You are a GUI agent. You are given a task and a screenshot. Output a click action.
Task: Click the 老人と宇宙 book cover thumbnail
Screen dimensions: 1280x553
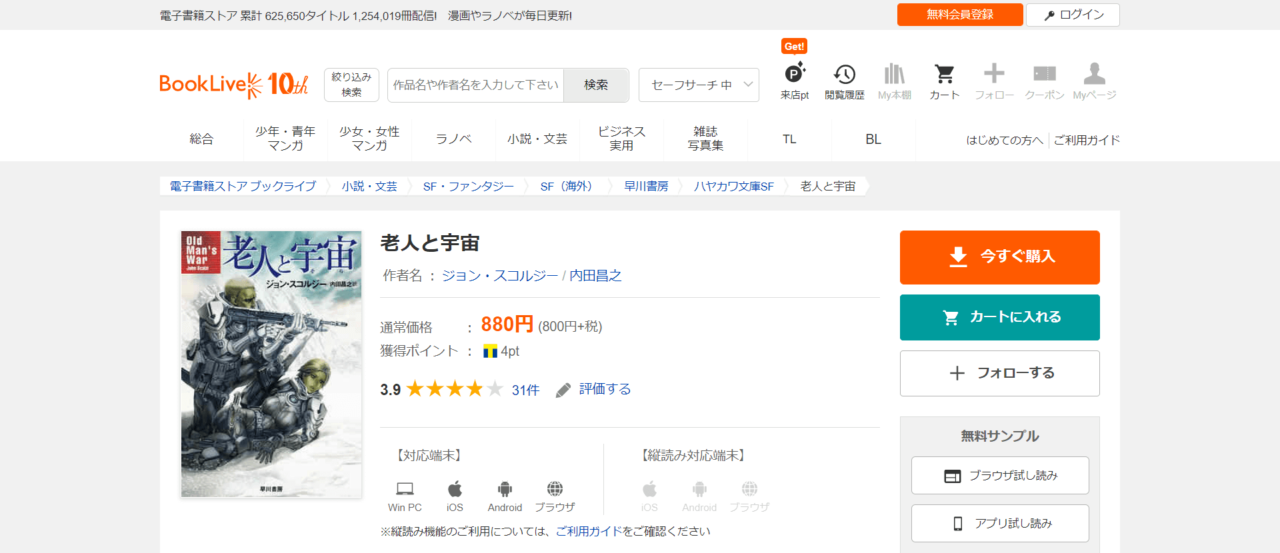point(270,364)
